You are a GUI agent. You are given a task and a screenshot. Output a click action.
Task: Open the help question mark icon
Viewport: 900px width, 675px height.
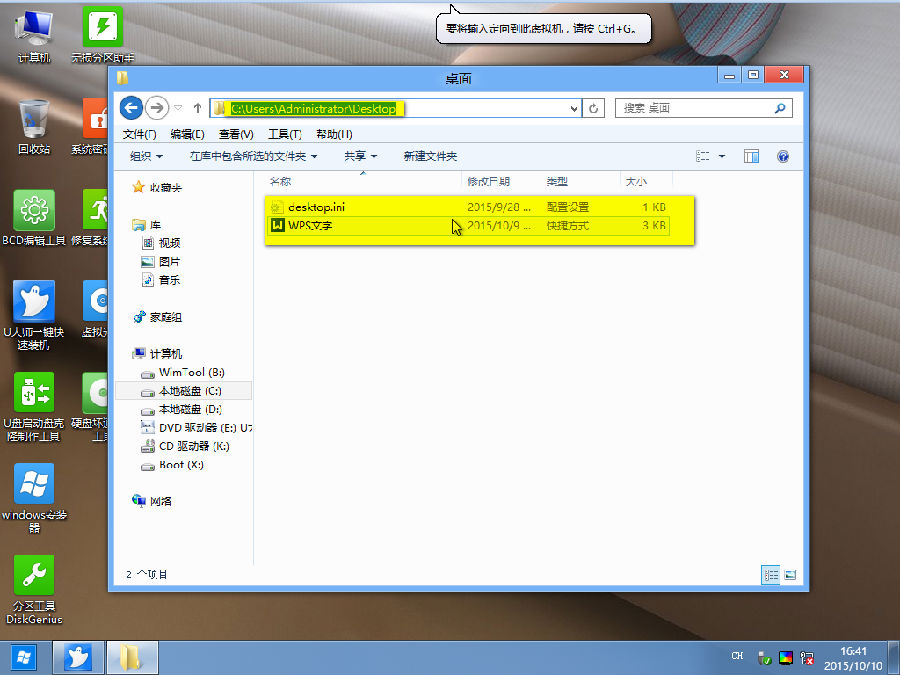tap(783, 156)
